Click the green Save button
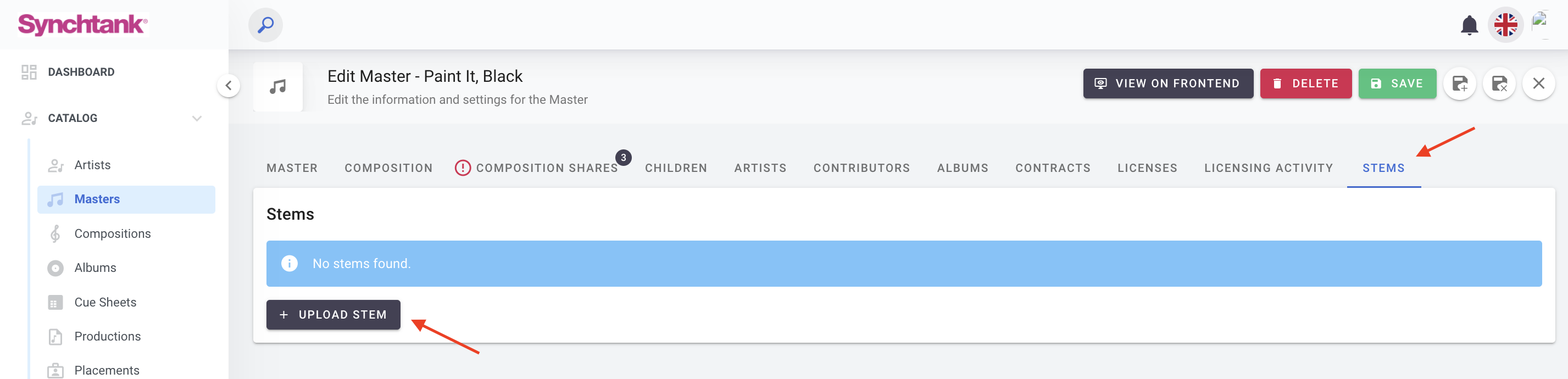The width and height of the screenshot is (1568, 379). [x=1397, y=83]
